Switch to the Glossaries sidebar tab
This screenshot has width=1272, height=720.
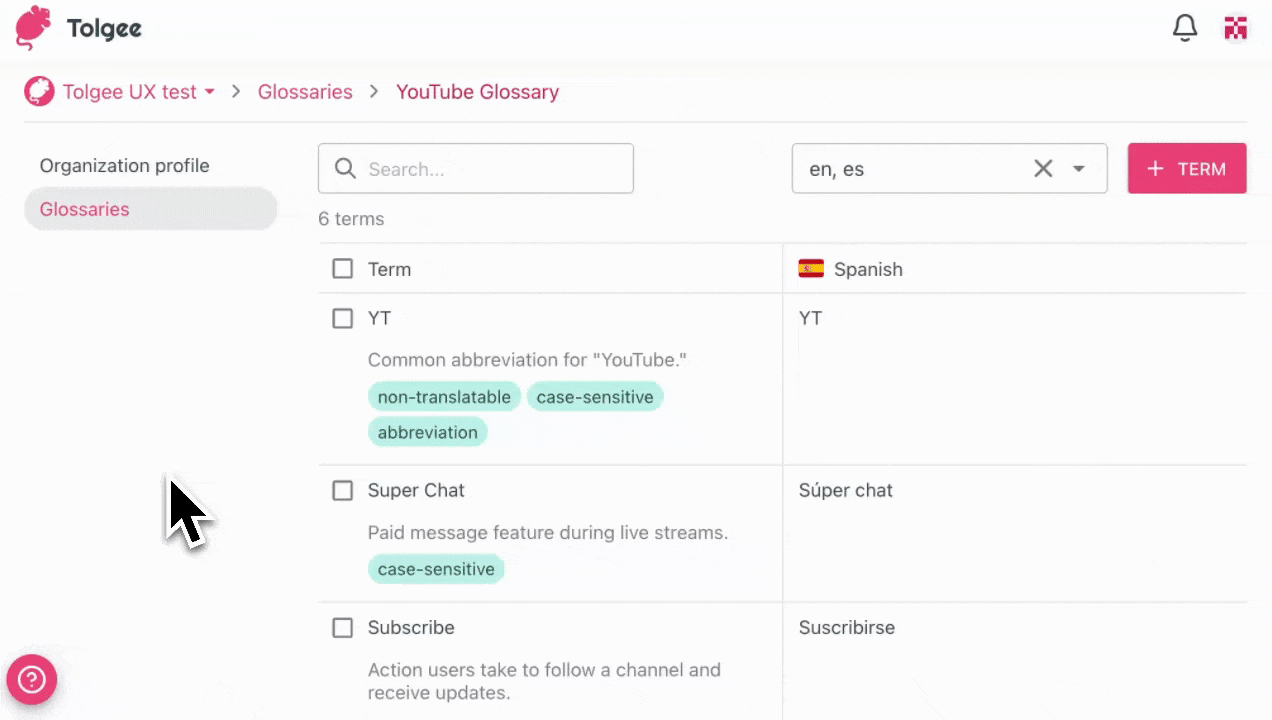point(84,209)
